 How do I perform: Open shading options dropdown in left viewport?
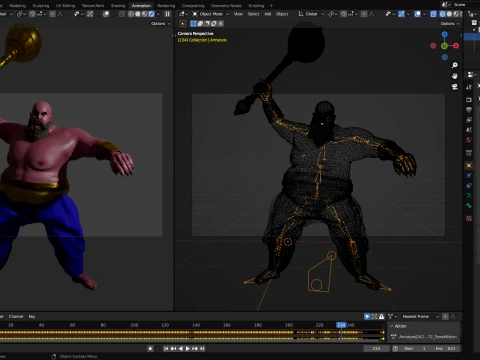click(158, 14)
